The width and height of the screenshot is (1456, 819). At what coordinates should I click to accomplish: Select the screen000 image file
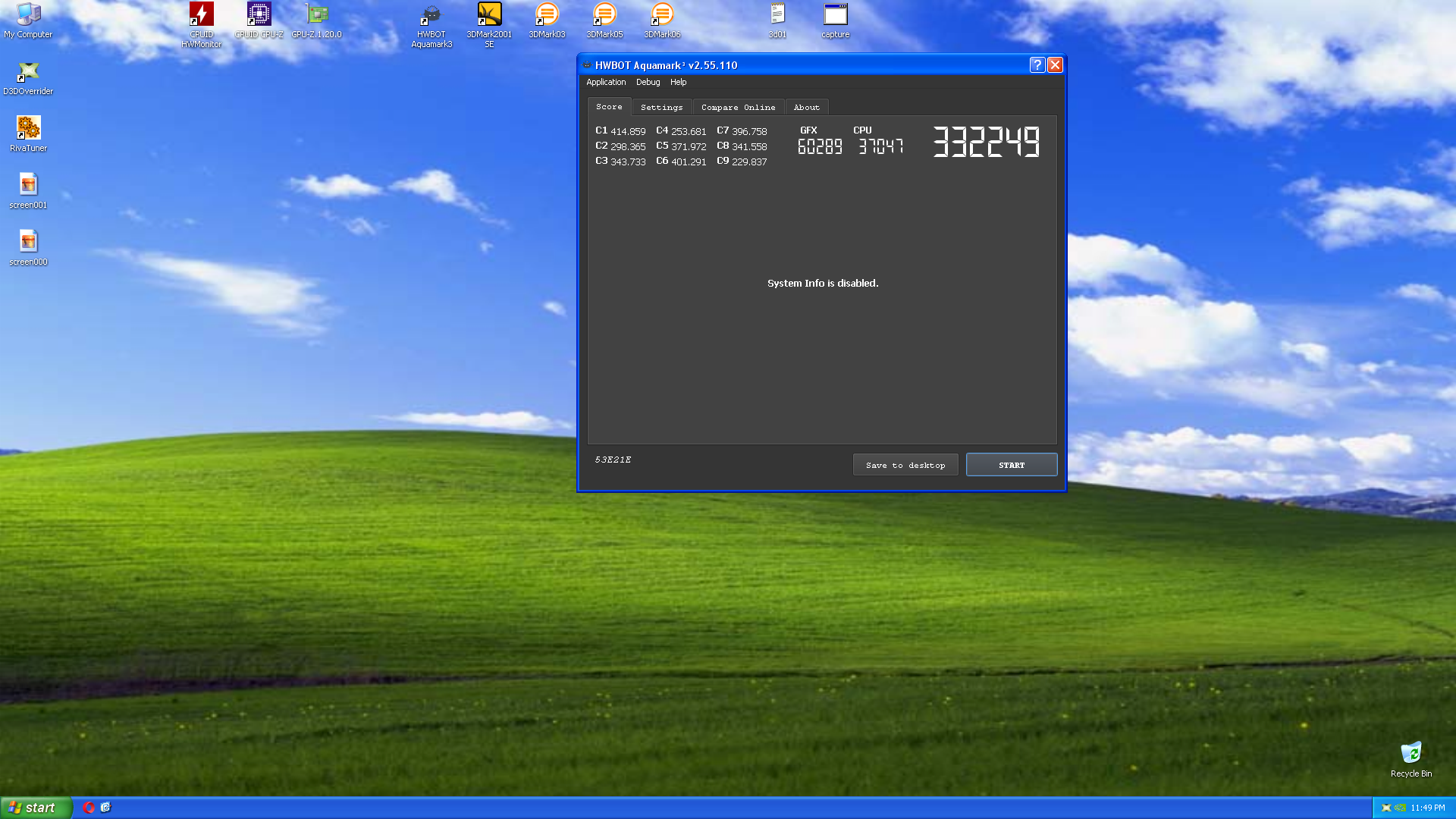[x=28, y=248]
